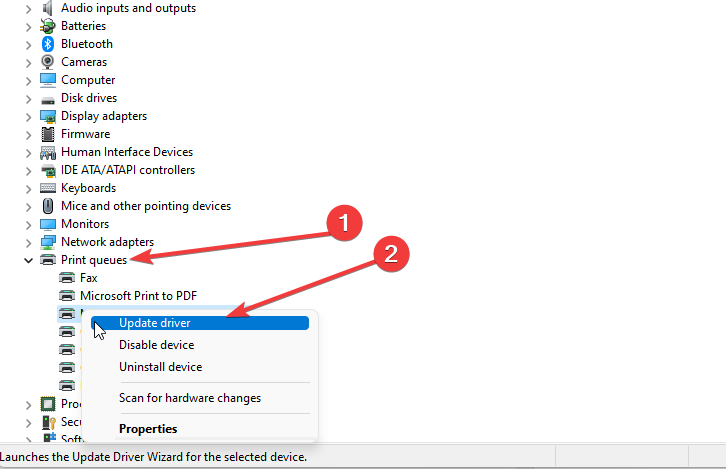
Task: Expand the Display adapters category
Action: [x=28, y=117]
